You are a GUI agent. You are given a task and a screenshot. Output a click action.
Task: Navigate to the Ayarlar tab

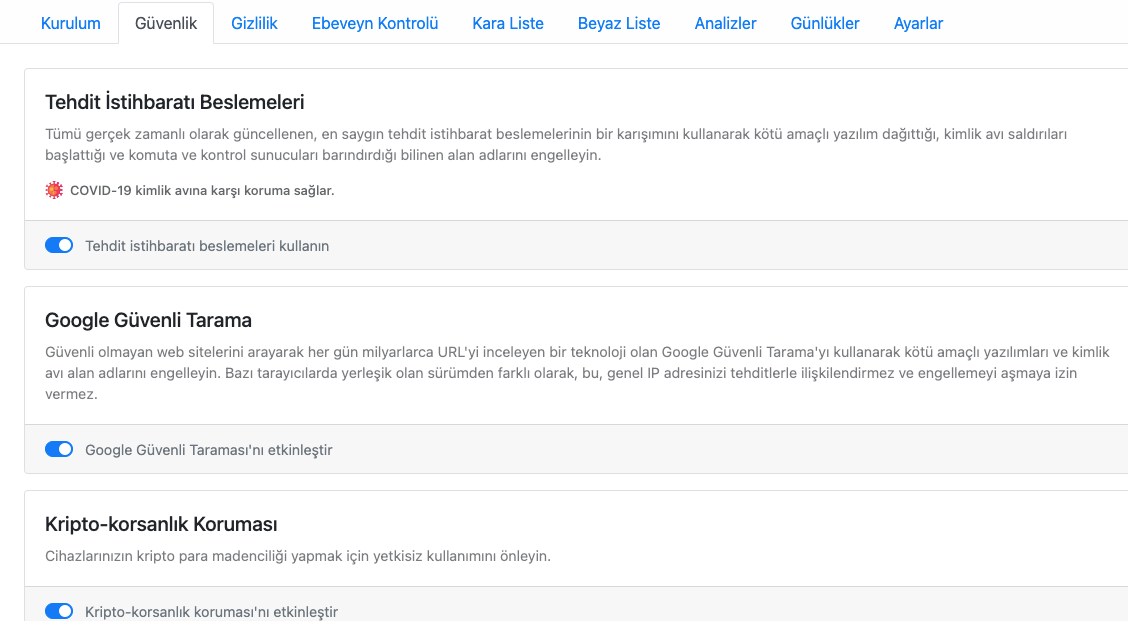918,23
